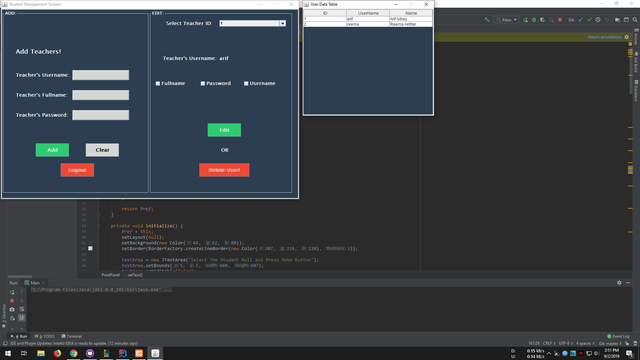
Task: Click the UserName column header in User Data Table
Action: point(368,13)
